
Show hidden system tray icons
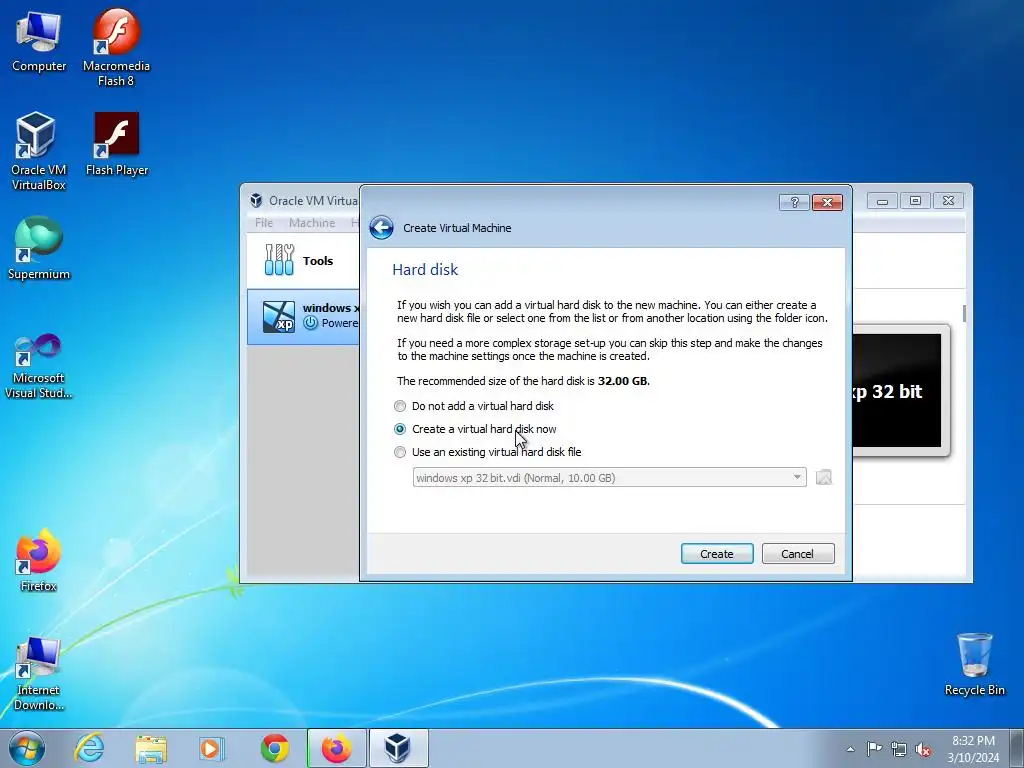pyautogui.click(x=850, y=749)
